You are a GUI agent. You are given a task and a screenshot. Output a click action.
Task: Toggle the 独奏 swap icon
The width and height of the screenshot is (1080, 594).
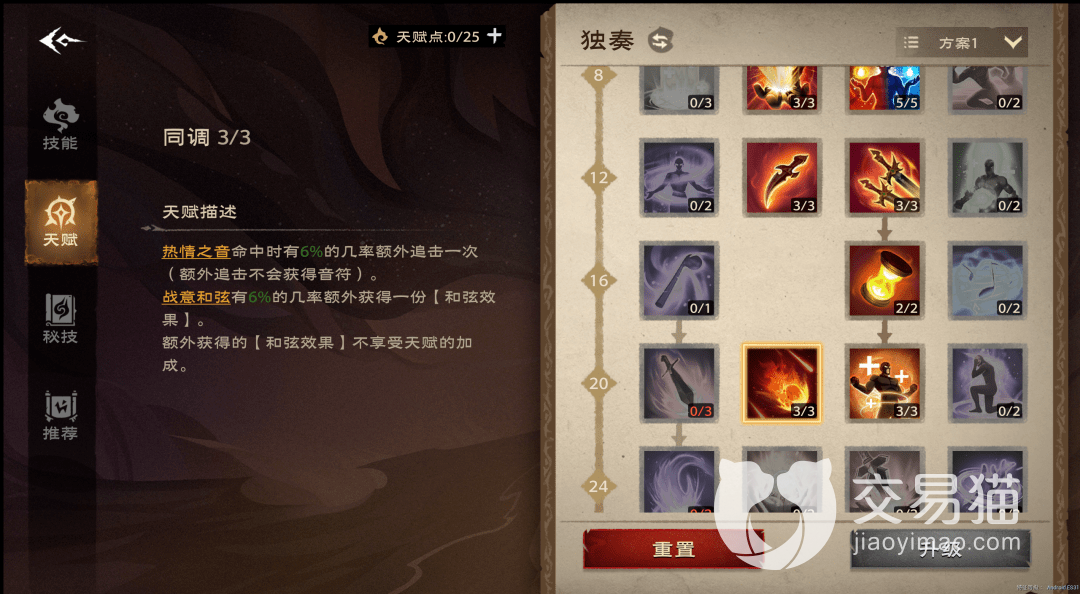[660, 41]
